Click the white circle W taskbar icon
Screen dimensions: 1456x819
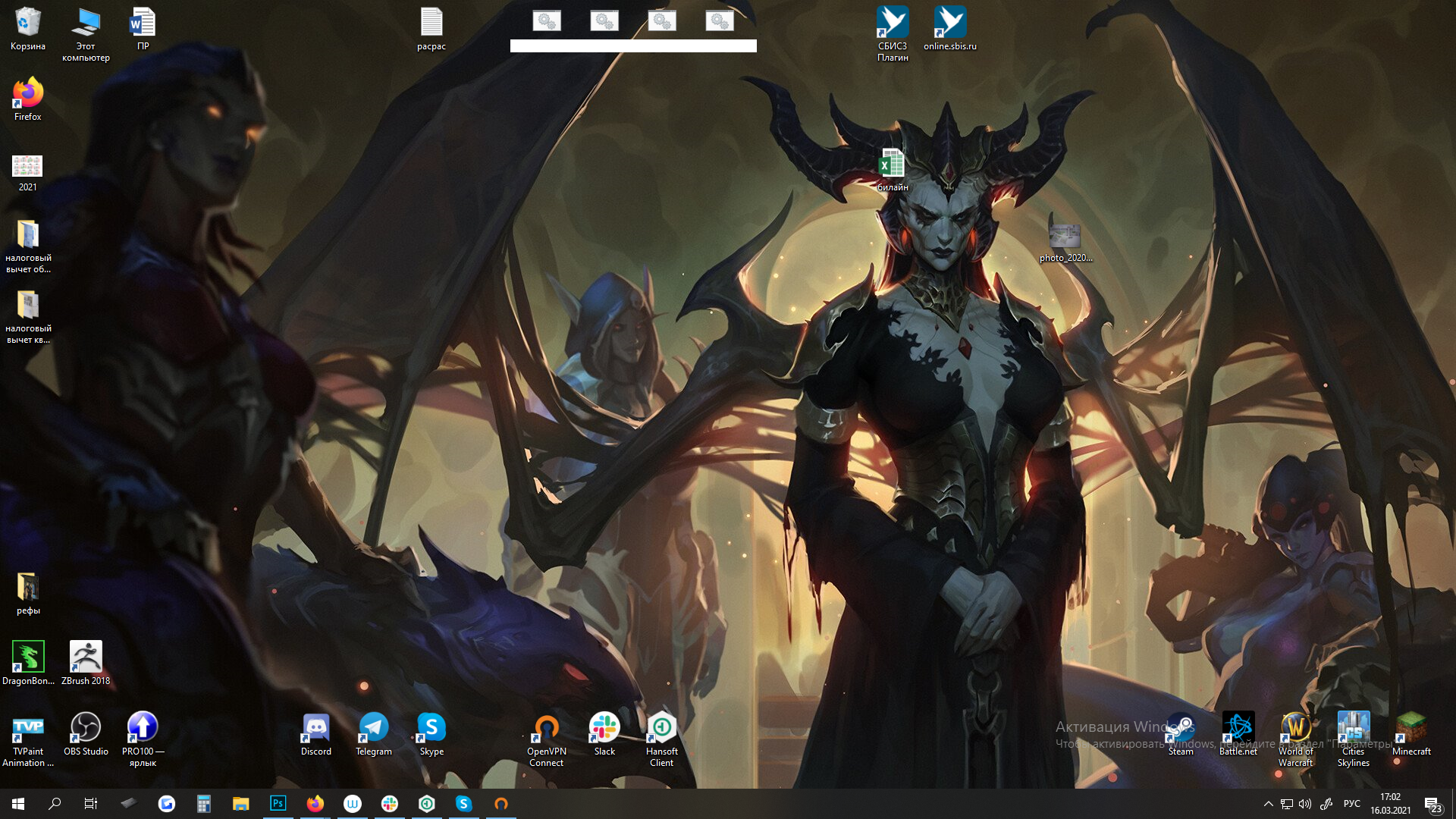coord(352,804)
